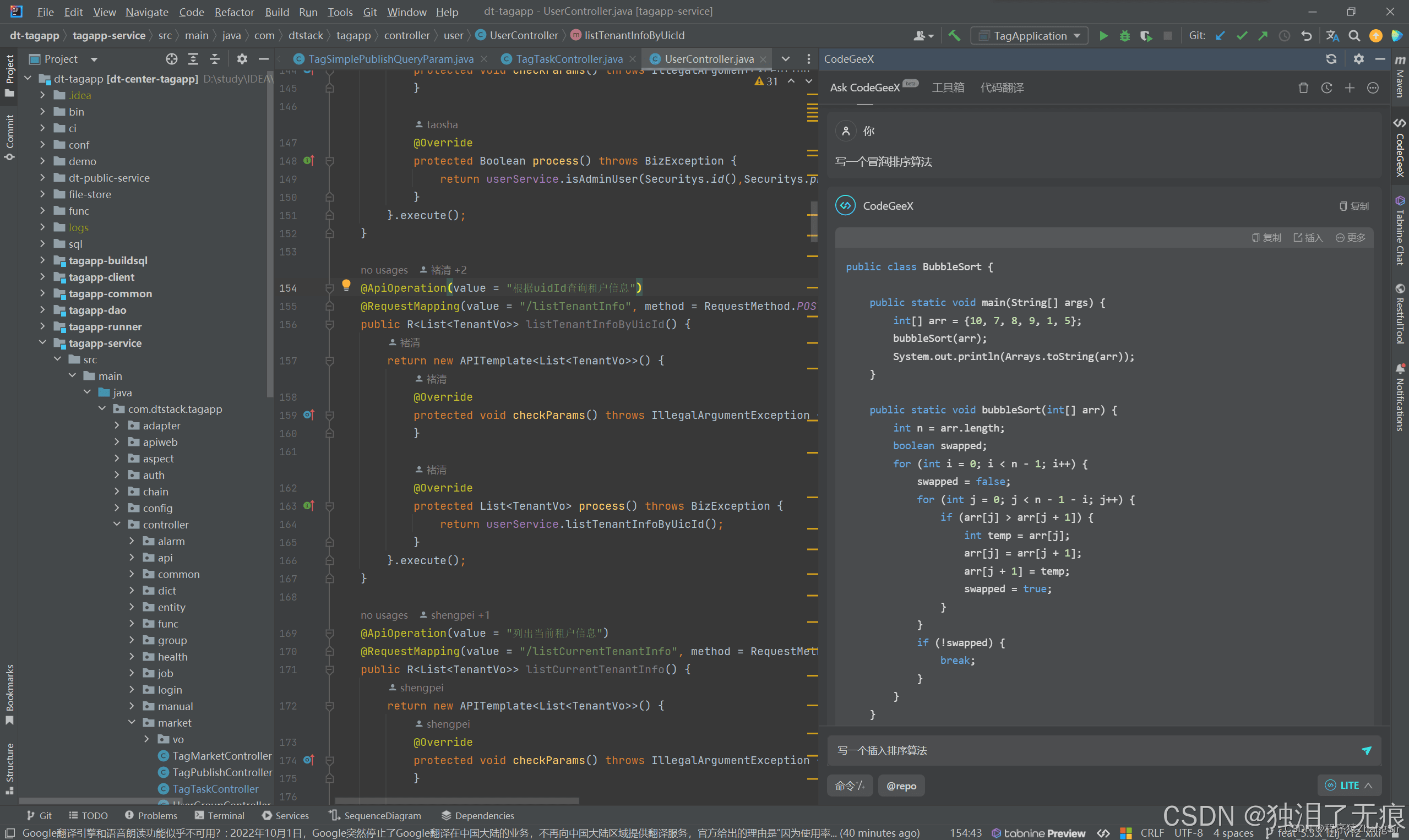Open the Refactor menu

click(234, 12)
